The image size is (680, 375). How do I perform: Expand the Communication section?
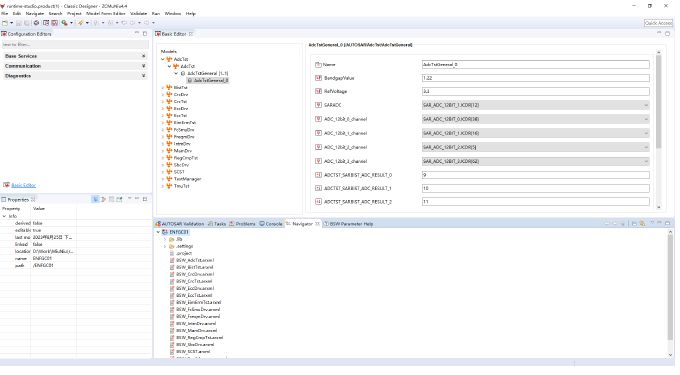tap(144, 66)
